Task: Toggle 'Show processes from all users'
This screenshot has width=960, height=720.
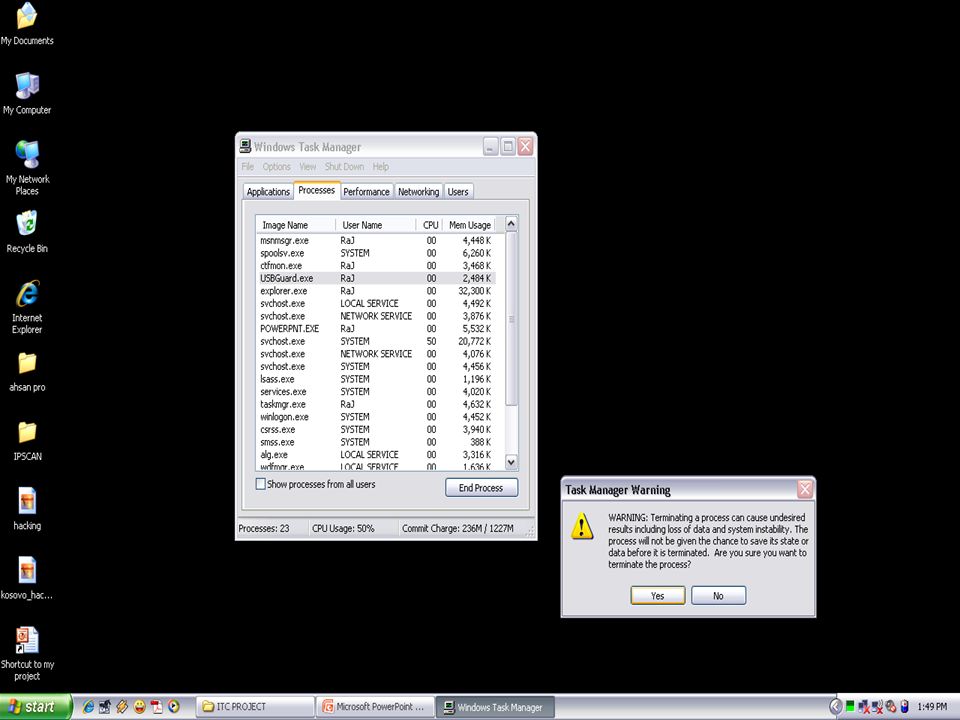Action: click(x=261, y=484)
